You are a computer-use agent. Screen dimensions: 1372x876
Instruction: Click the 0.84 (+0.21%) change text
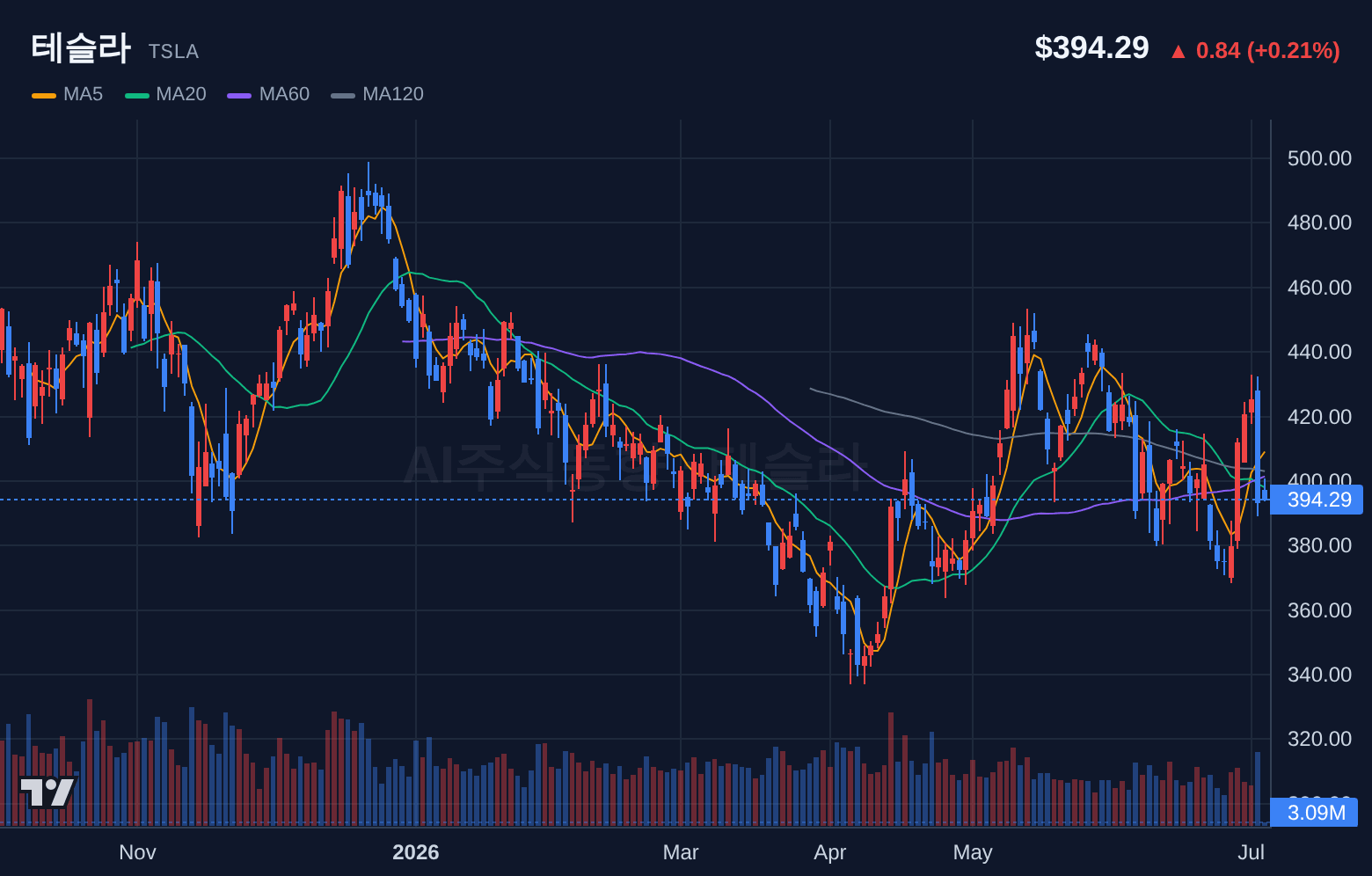pyautogui.click(x=1268, y=50)
